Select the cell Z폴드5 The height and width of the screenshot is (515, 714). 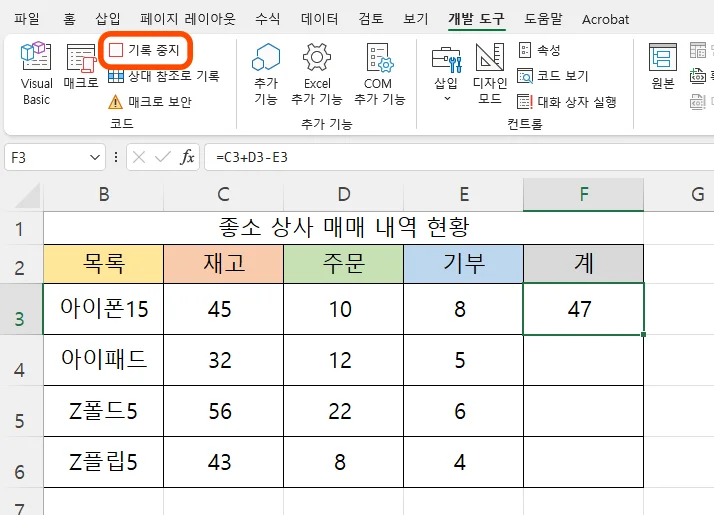(x=103, y=411)
